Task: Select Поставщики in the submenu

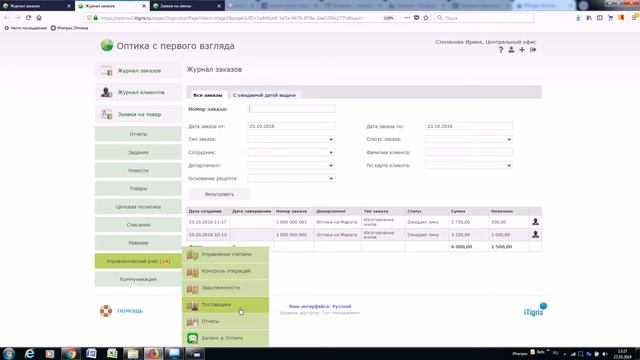Action: coord(225,304)
